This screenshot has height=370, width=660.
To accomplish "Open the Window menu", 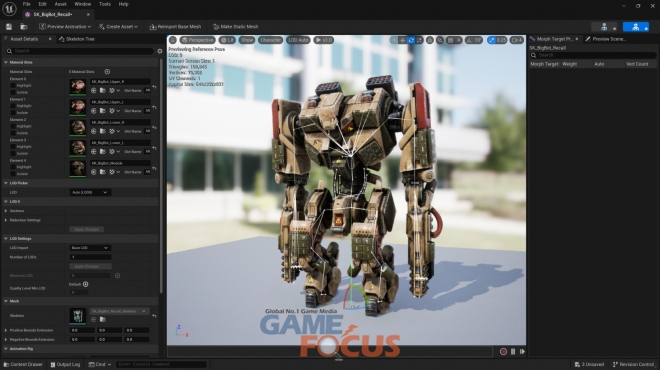I will (x=82, y=4).
